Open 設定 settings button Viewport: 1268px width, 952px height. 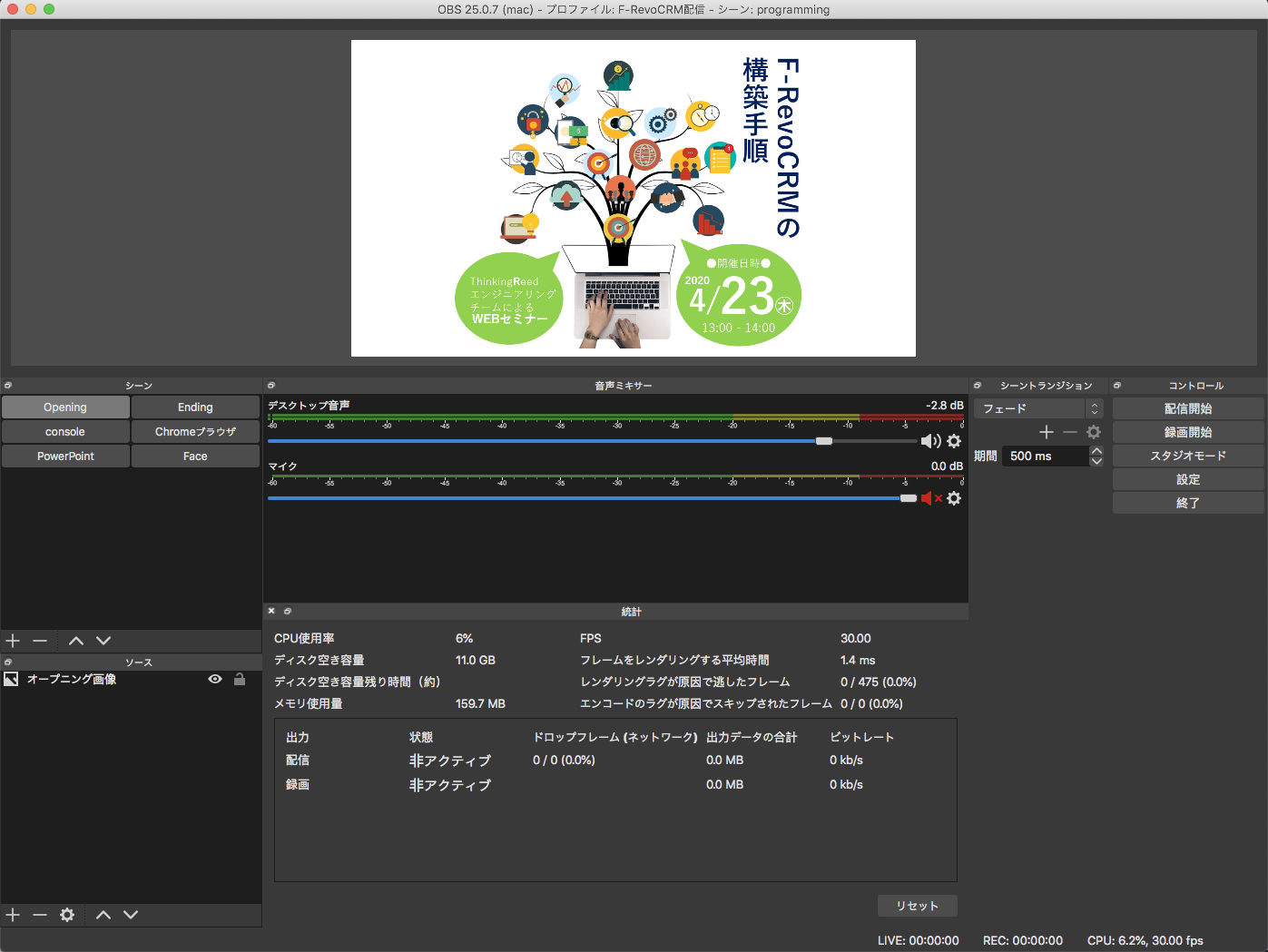point(1188,479)
